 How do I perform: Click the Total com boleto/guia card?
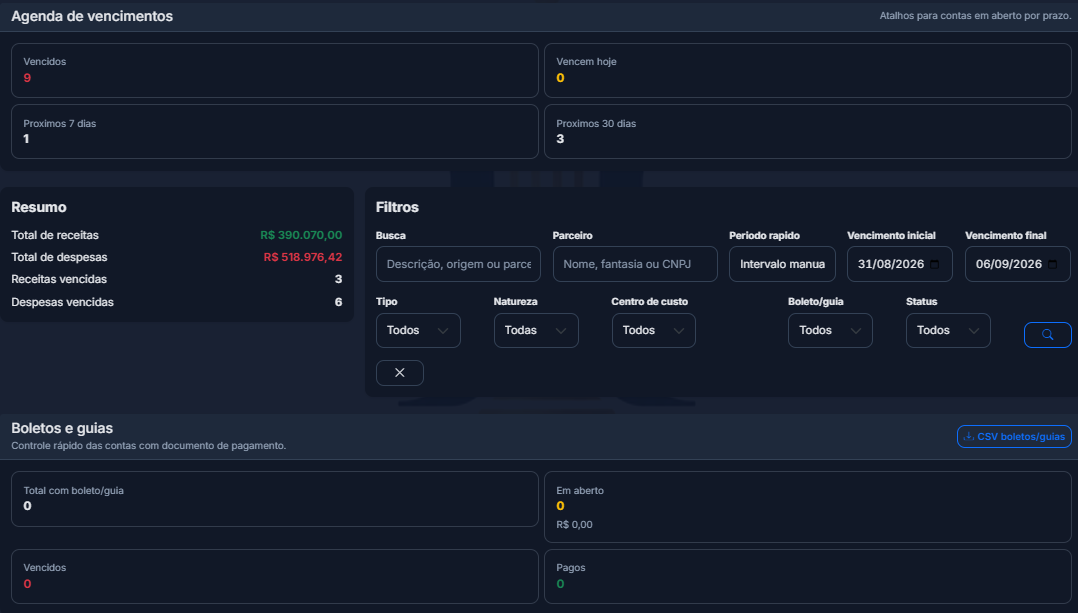[274, 499]
